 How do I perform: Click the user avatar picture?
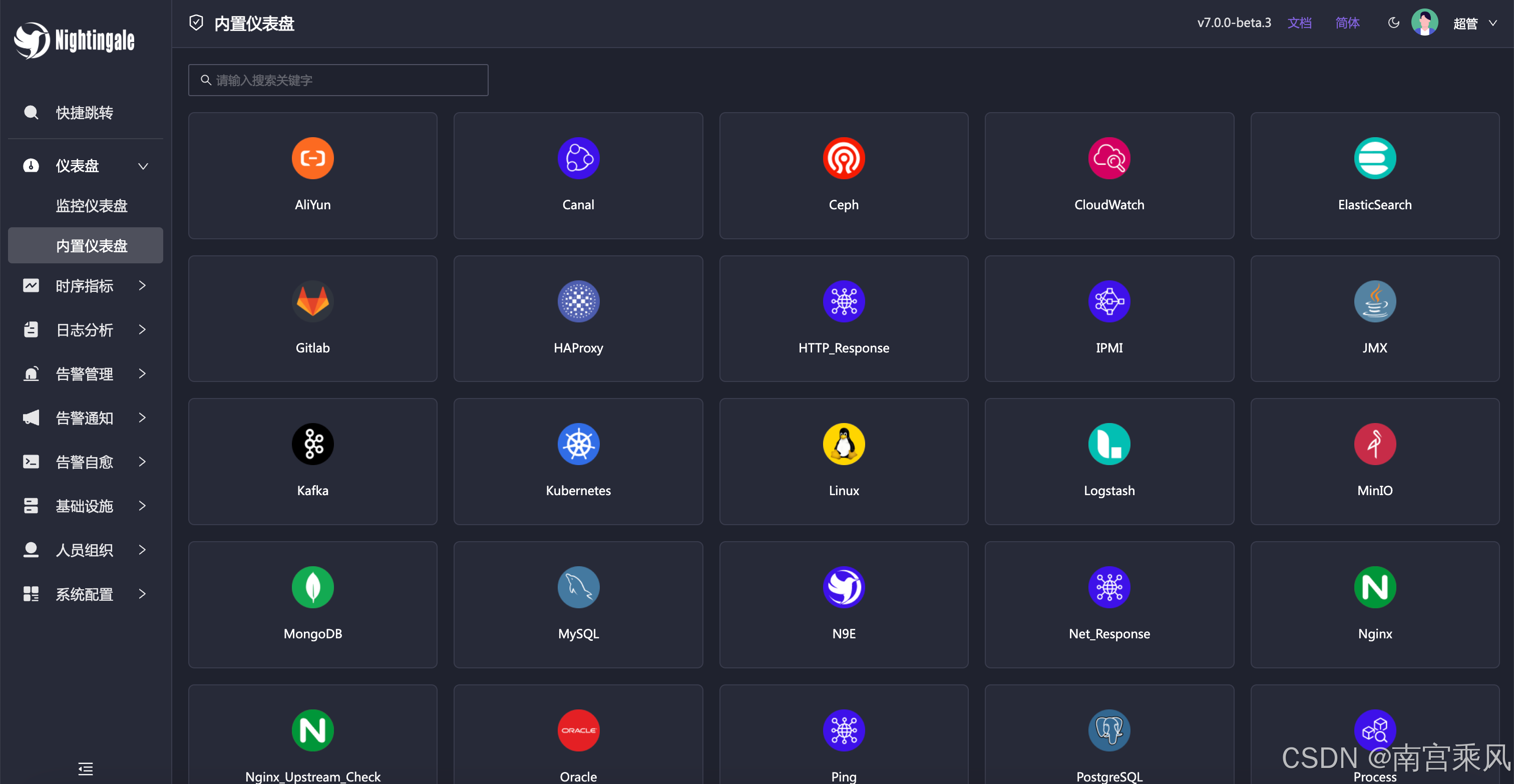[x=1425, y=23]
